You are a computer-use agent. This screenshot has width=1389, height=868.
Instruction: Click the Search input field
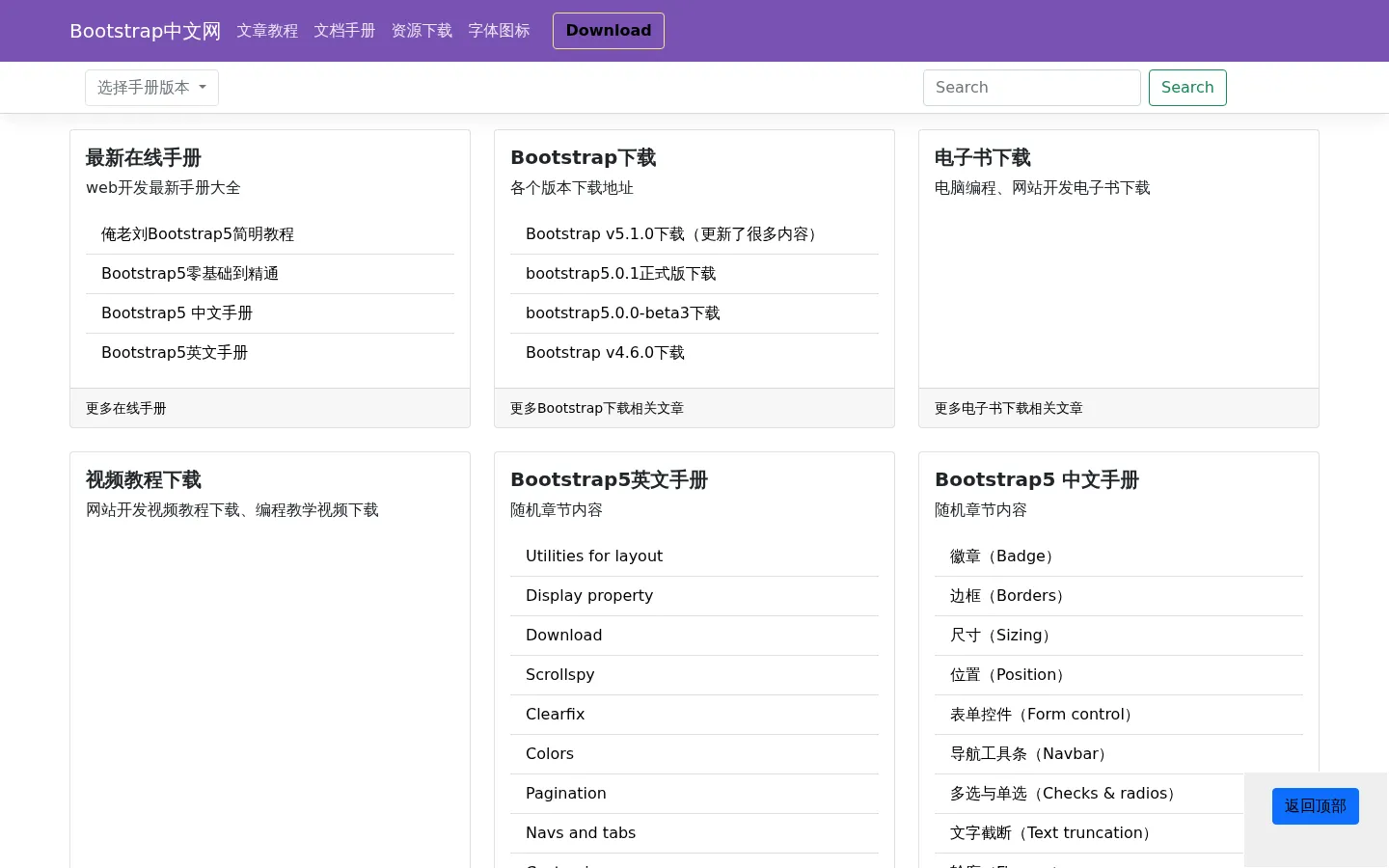[1032, 88]
